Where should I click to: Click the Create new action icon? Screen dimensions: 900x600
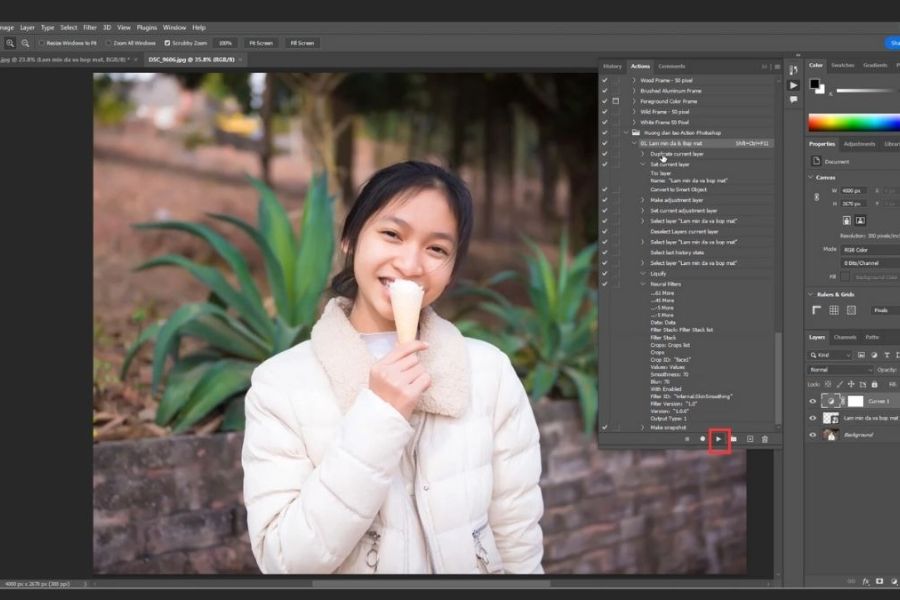[749, 439]
